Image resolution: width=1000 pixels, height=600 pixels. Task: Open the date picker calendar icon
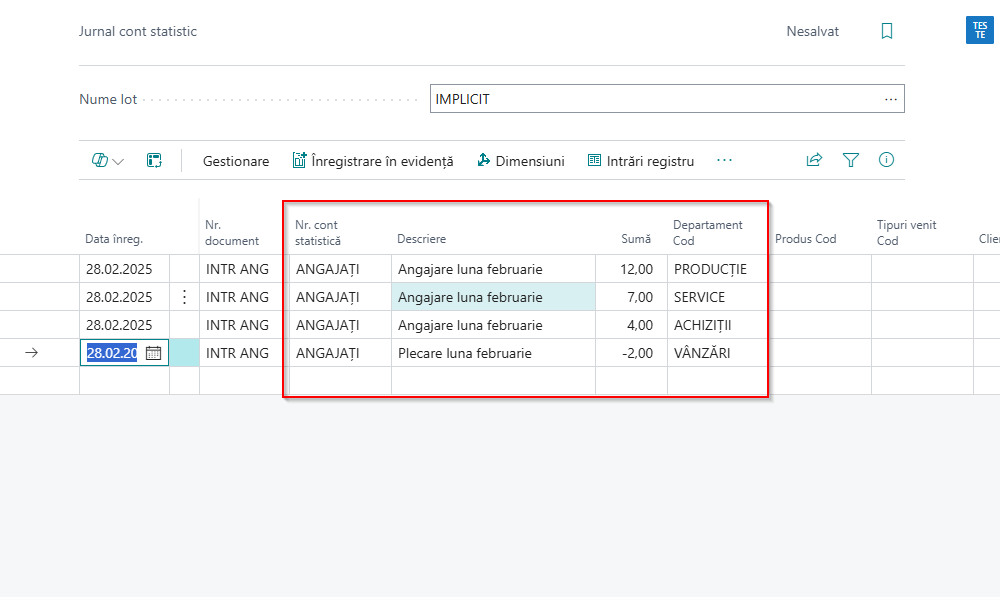click(x=153, y=353)
